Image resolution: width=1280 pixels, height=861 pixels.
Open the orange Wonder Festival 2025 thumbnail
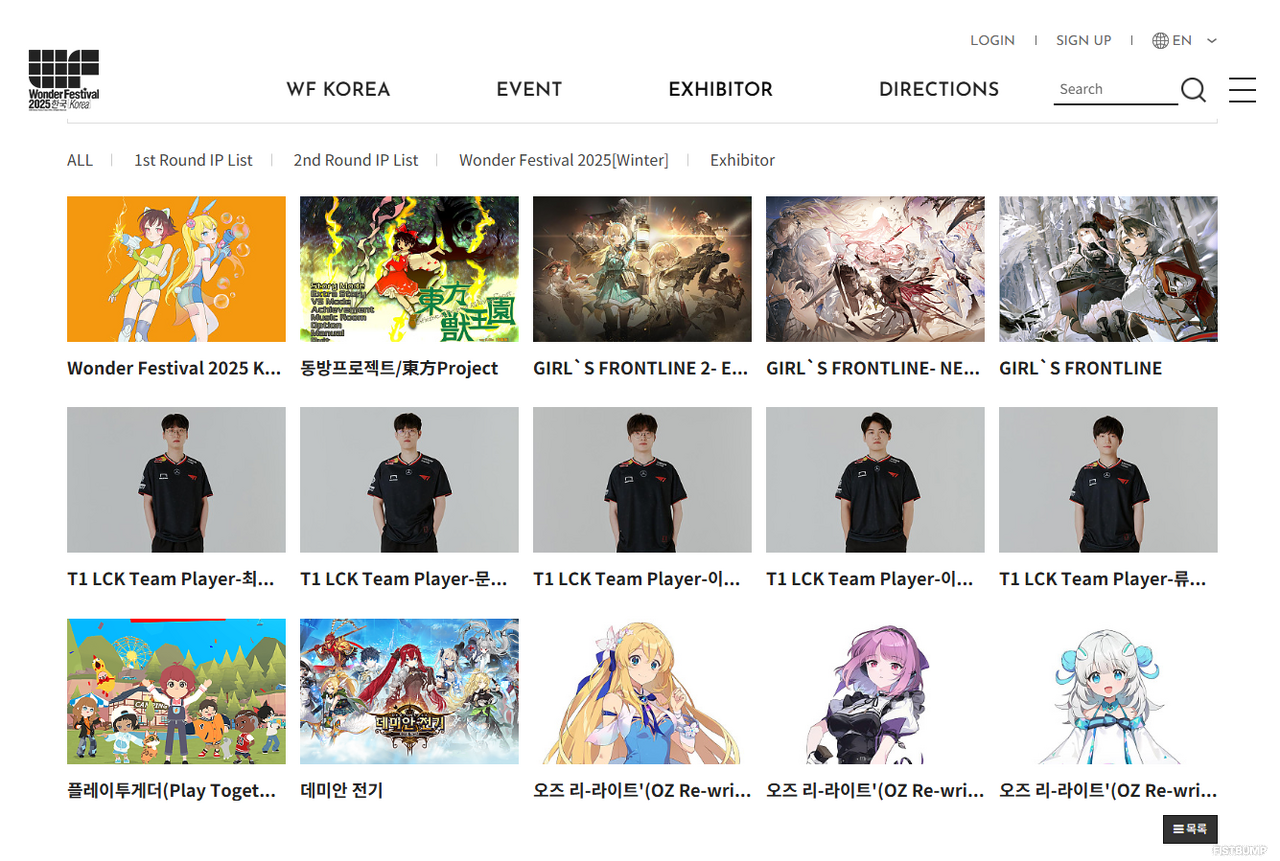pos(176,269)
